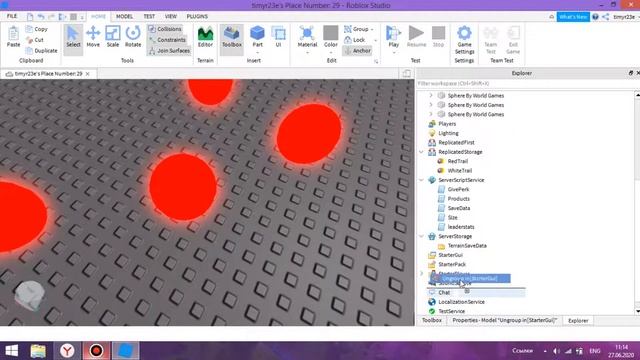
Task: Click Cut in the Clipboard group
Action: (35, 40)
